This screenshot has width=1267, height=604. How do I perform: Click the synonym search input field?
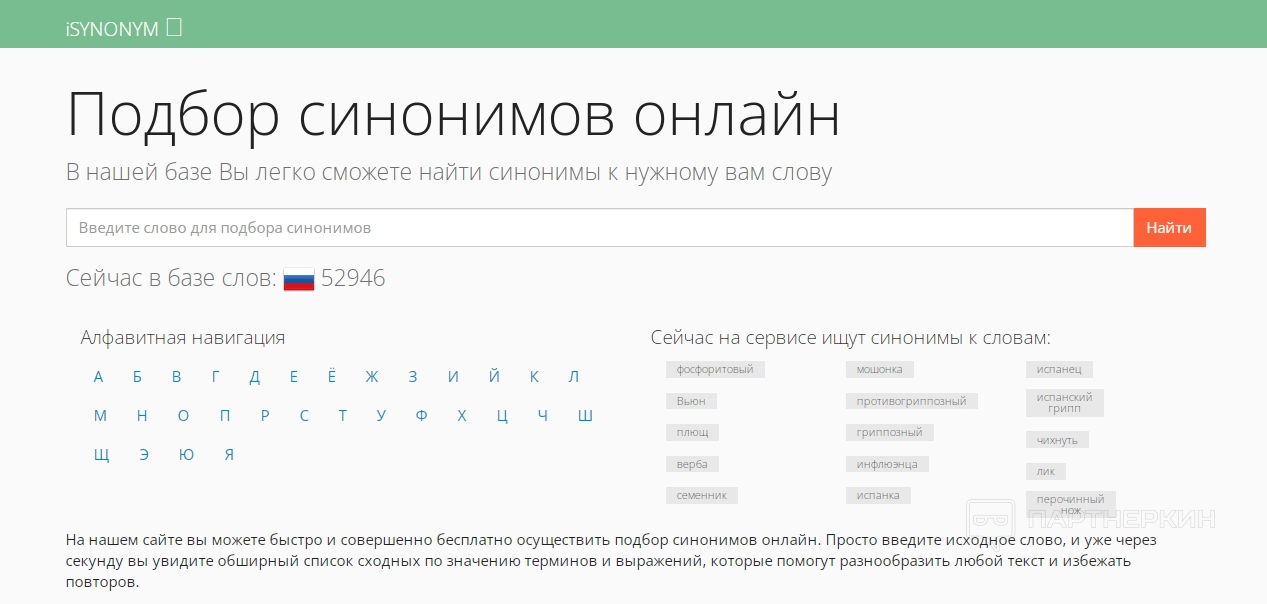coord(600,228)
